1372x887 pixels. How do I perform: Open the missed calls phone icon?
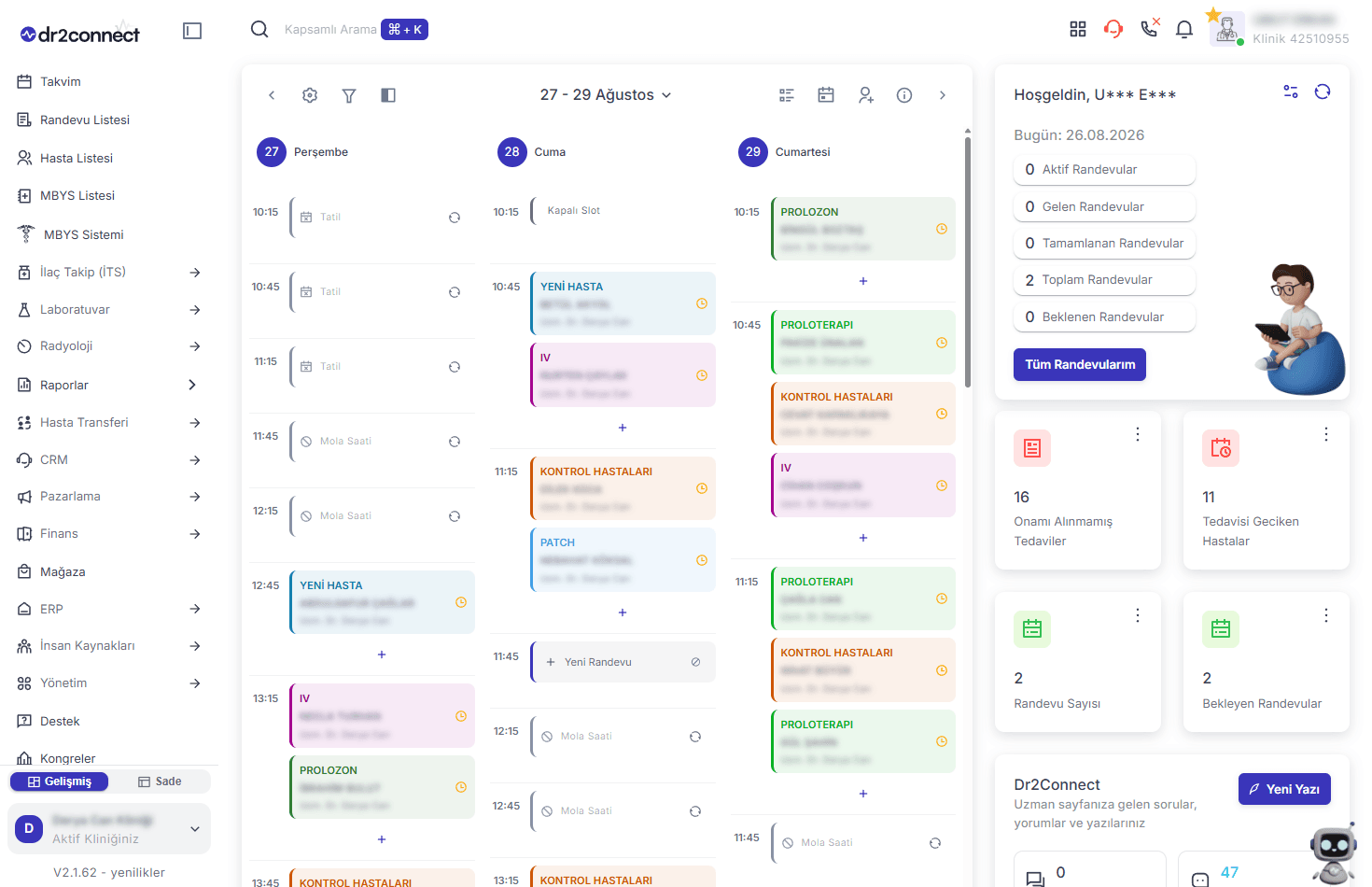click(1150, 28)
